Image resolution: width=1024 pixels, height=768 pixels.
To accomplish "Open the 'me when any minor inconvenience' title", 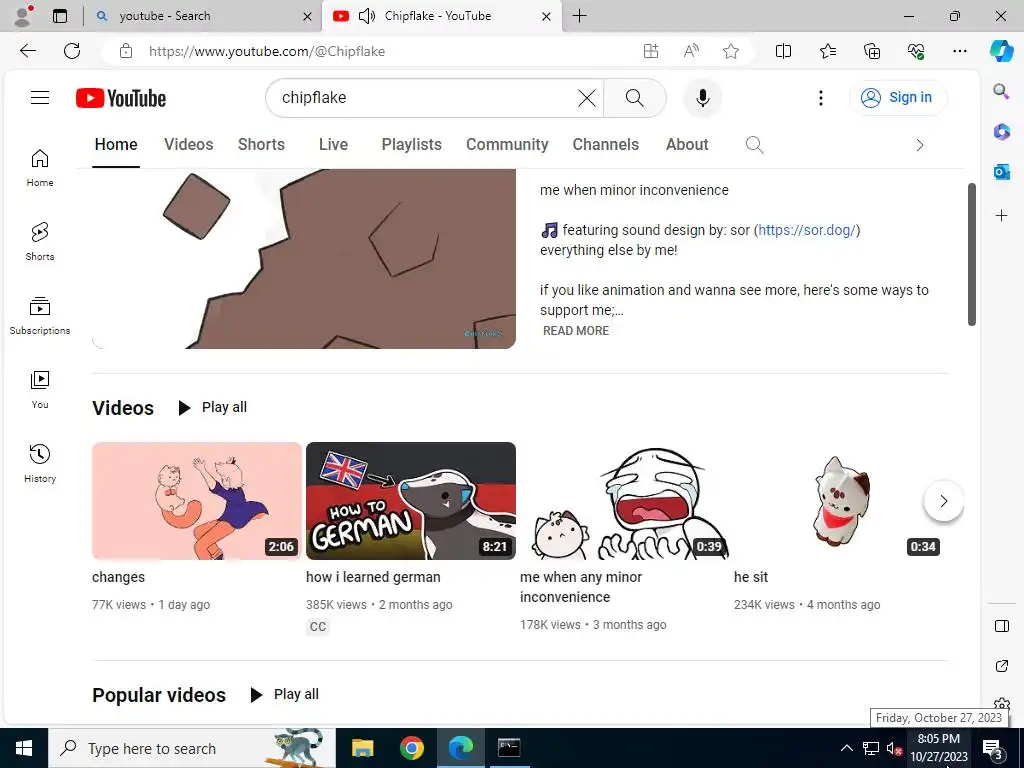I will 581,586.
